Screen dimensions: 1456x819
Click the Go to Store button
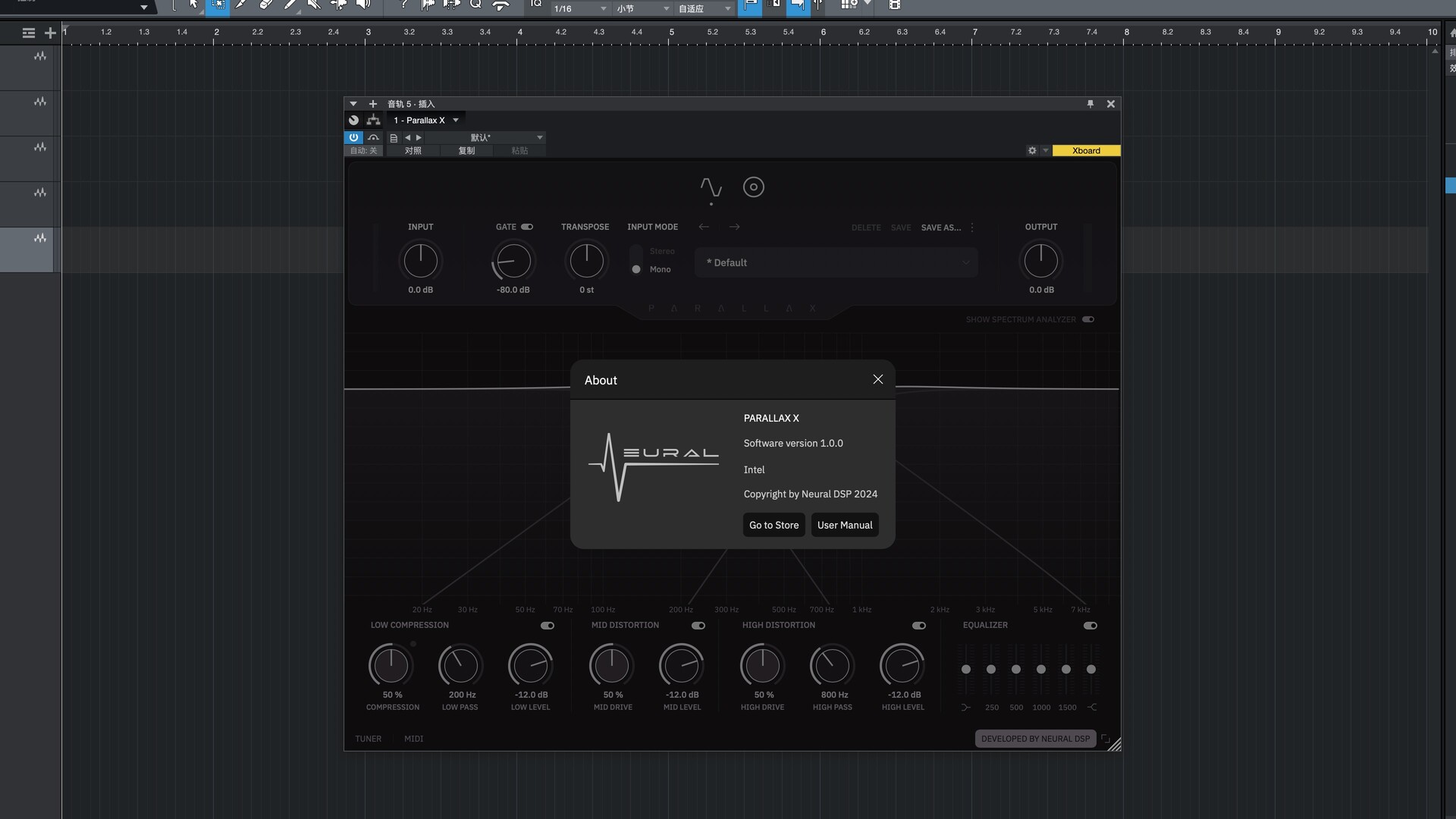click(773, 525)
